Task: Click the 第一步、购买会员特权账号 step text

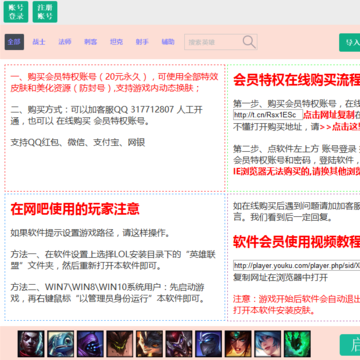Action: pos(296,103)
